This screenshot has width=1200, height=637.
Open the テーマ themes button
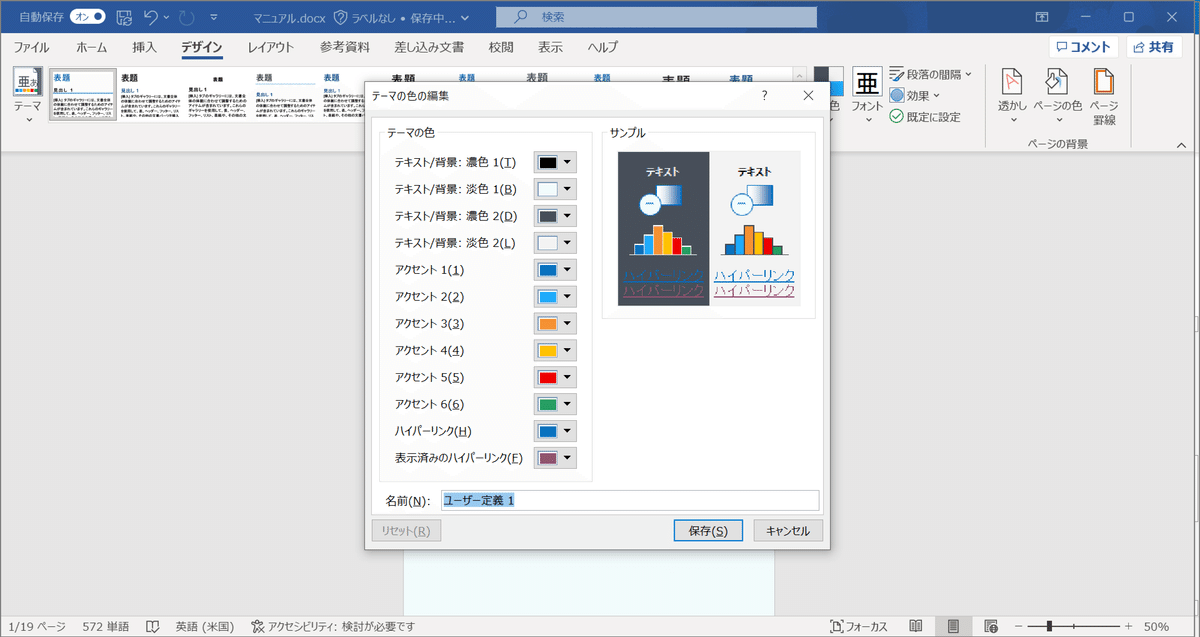coord(28,96)
